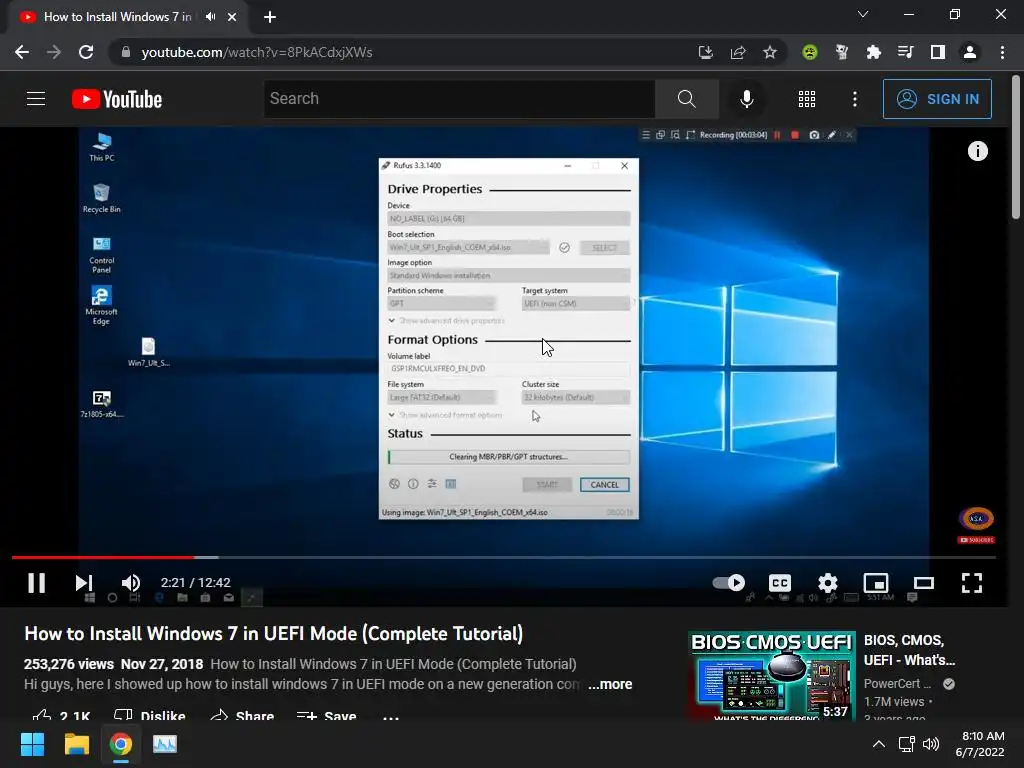Open the Windows Start menu
The width and height of the screenshot is (1024, 768).
coord(32,744)
